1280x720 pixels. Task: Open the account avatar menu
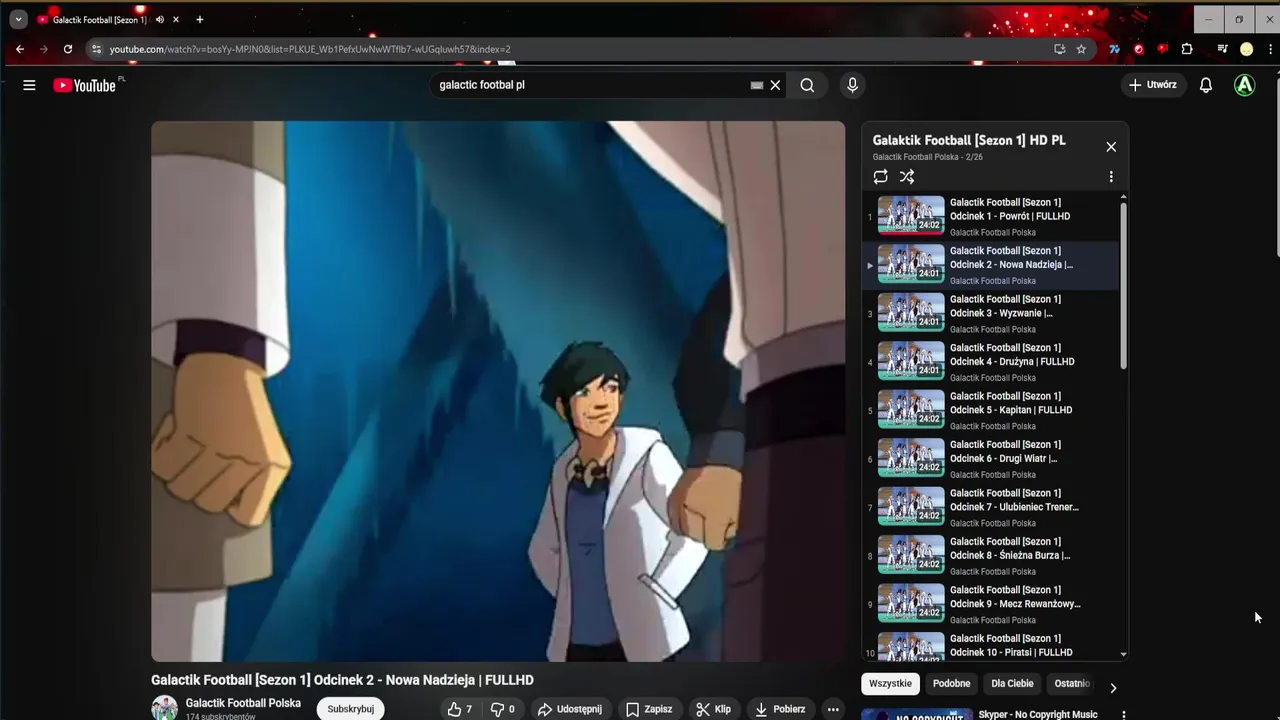(x=1244, y=85)
